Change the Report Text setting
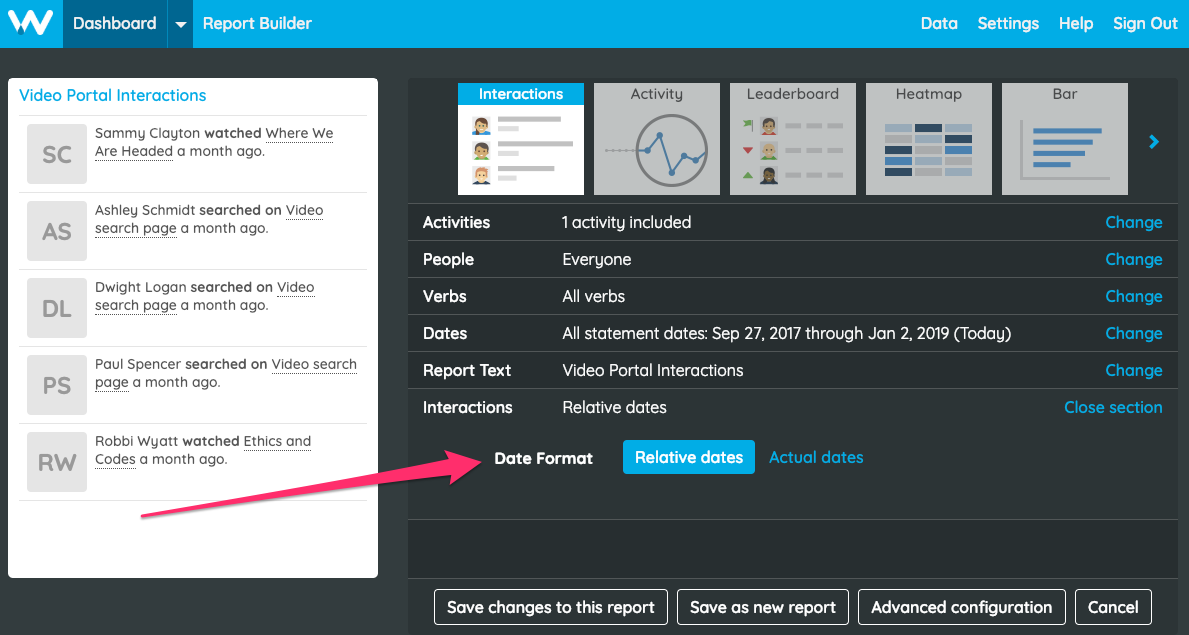This screenshot has width=1189, height=635. (1134, 370)
